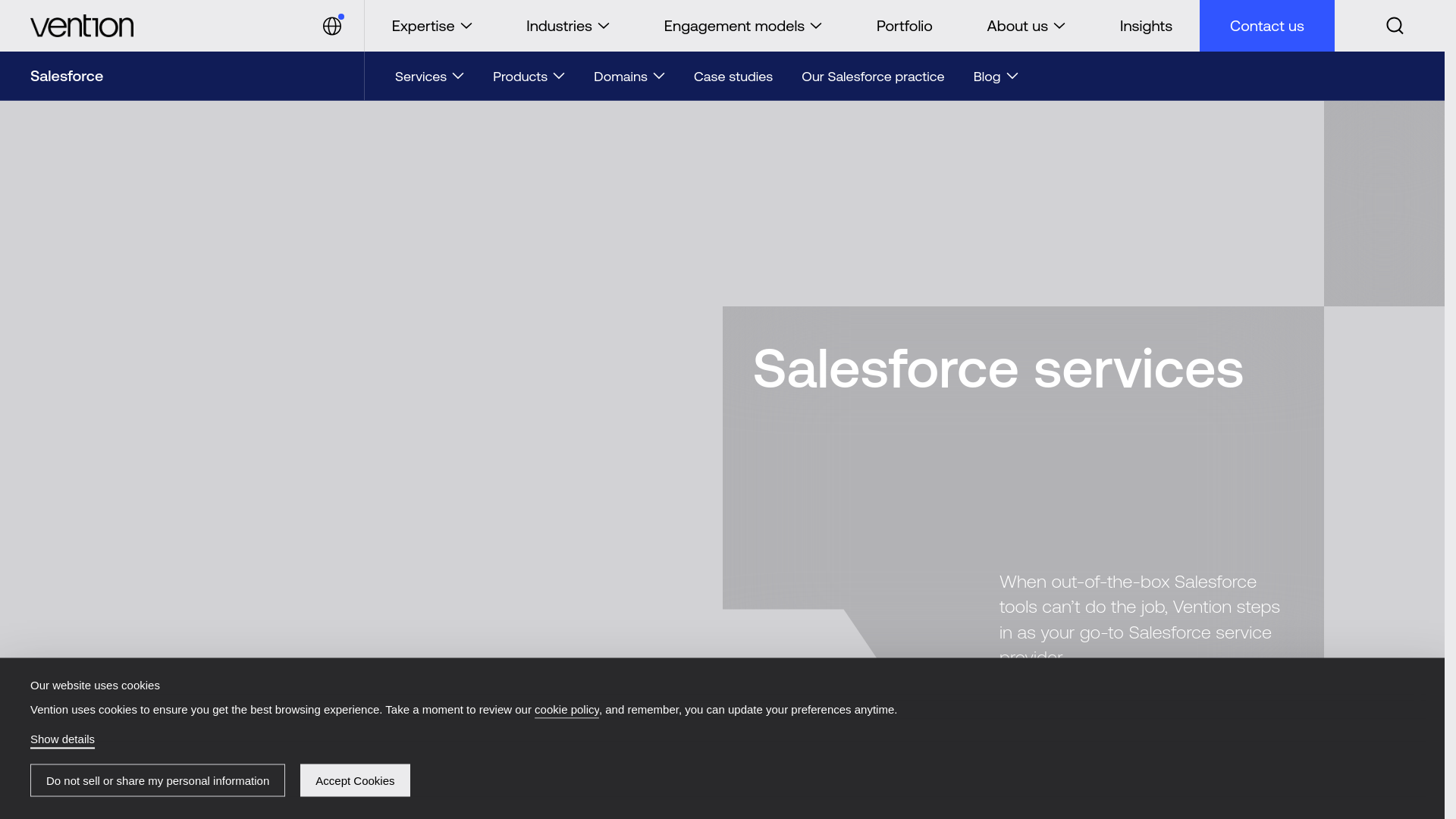Expand the Domains submenu
Image resolution: width=1456 pixels, height=819 pixels.
(629, 77)
